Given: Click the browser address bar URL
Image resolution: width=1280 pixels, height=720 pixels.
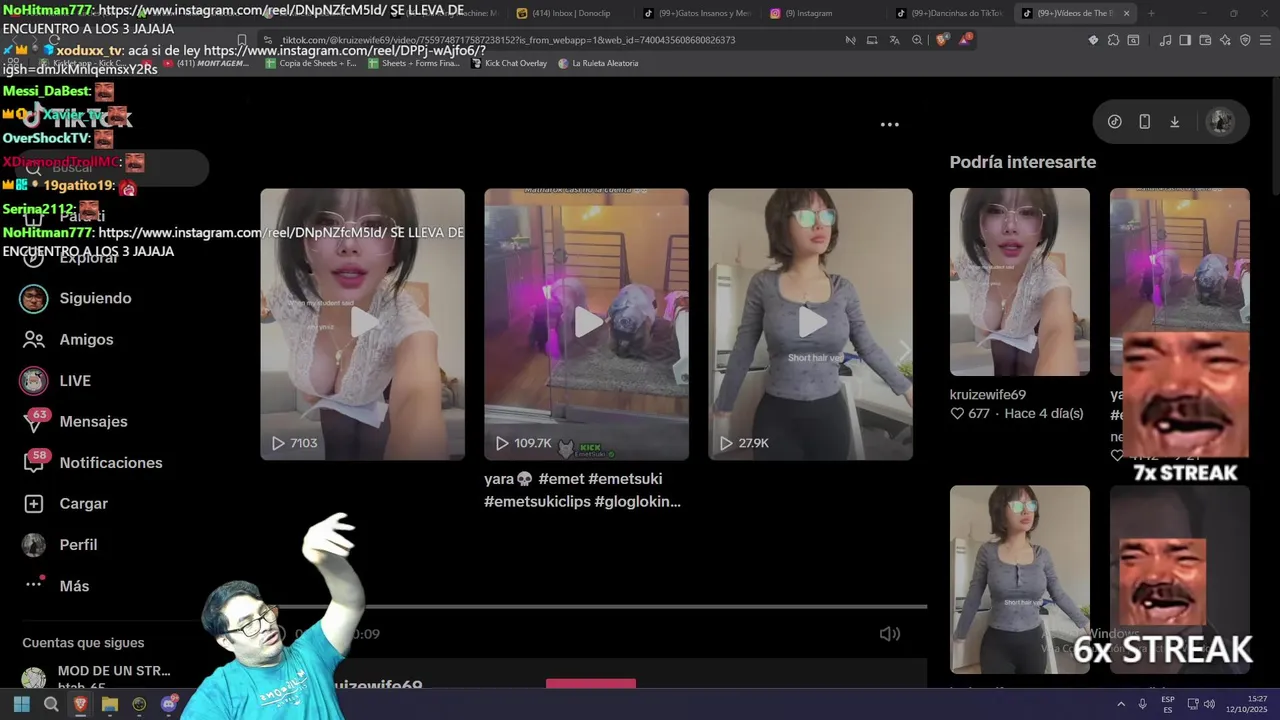Looking at the screenshot, I should tap(509, 40).
